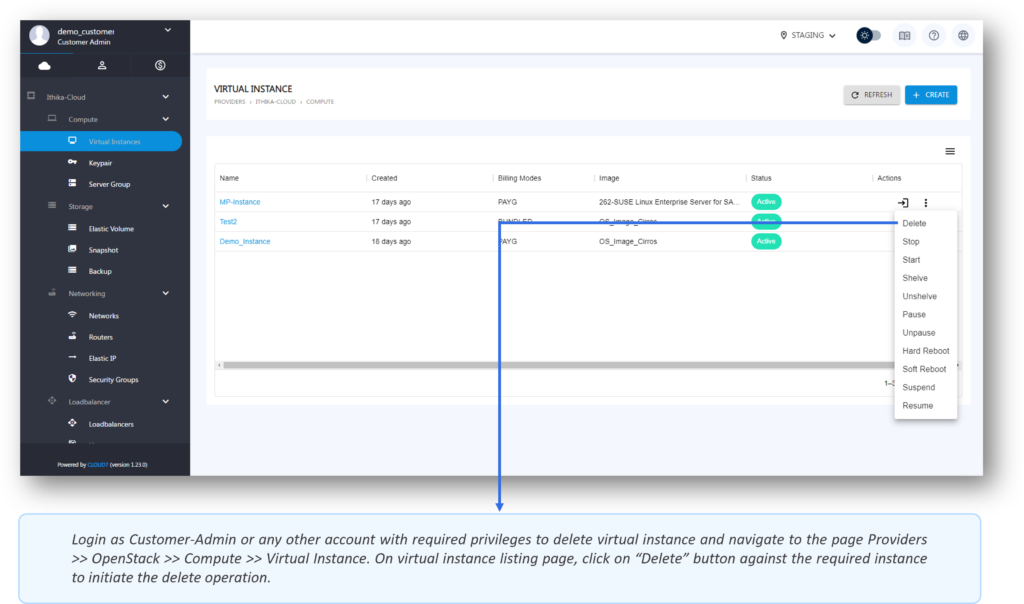Open Elastic IP in the sidebar

102,358
